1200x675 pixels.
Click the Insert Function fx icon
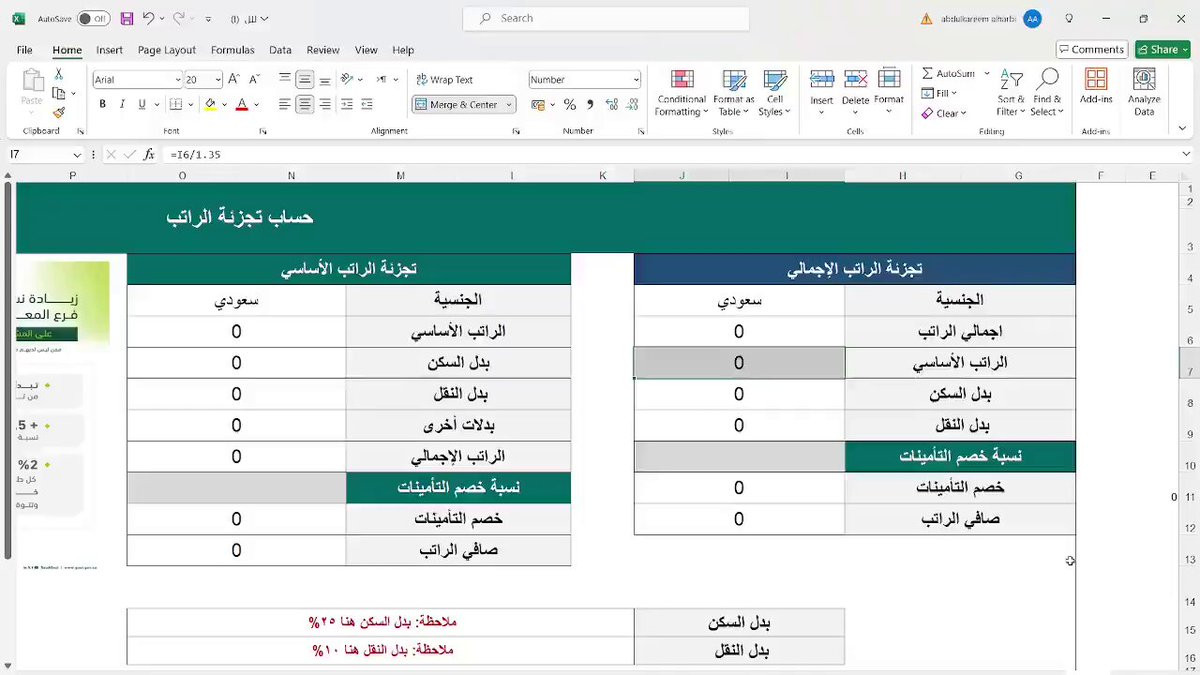149,154
